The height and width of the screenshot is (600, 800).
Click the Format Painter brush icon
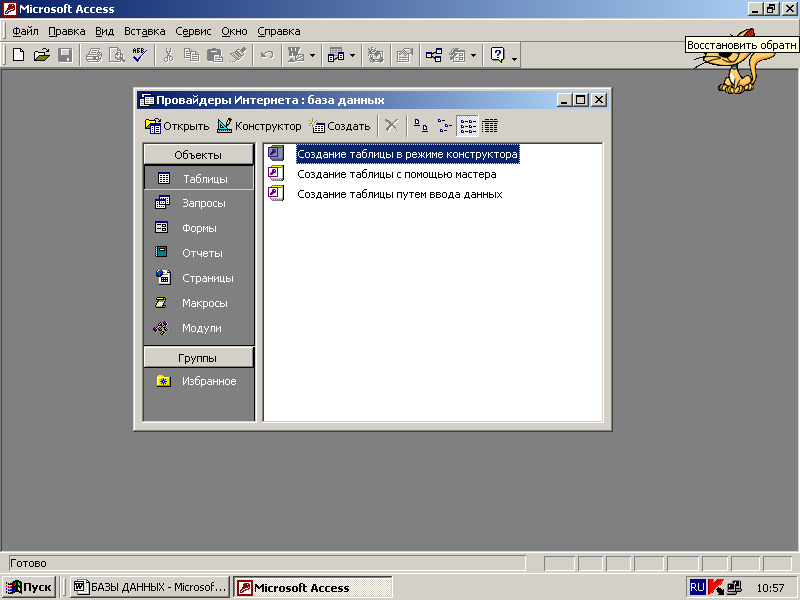point(238,55)
